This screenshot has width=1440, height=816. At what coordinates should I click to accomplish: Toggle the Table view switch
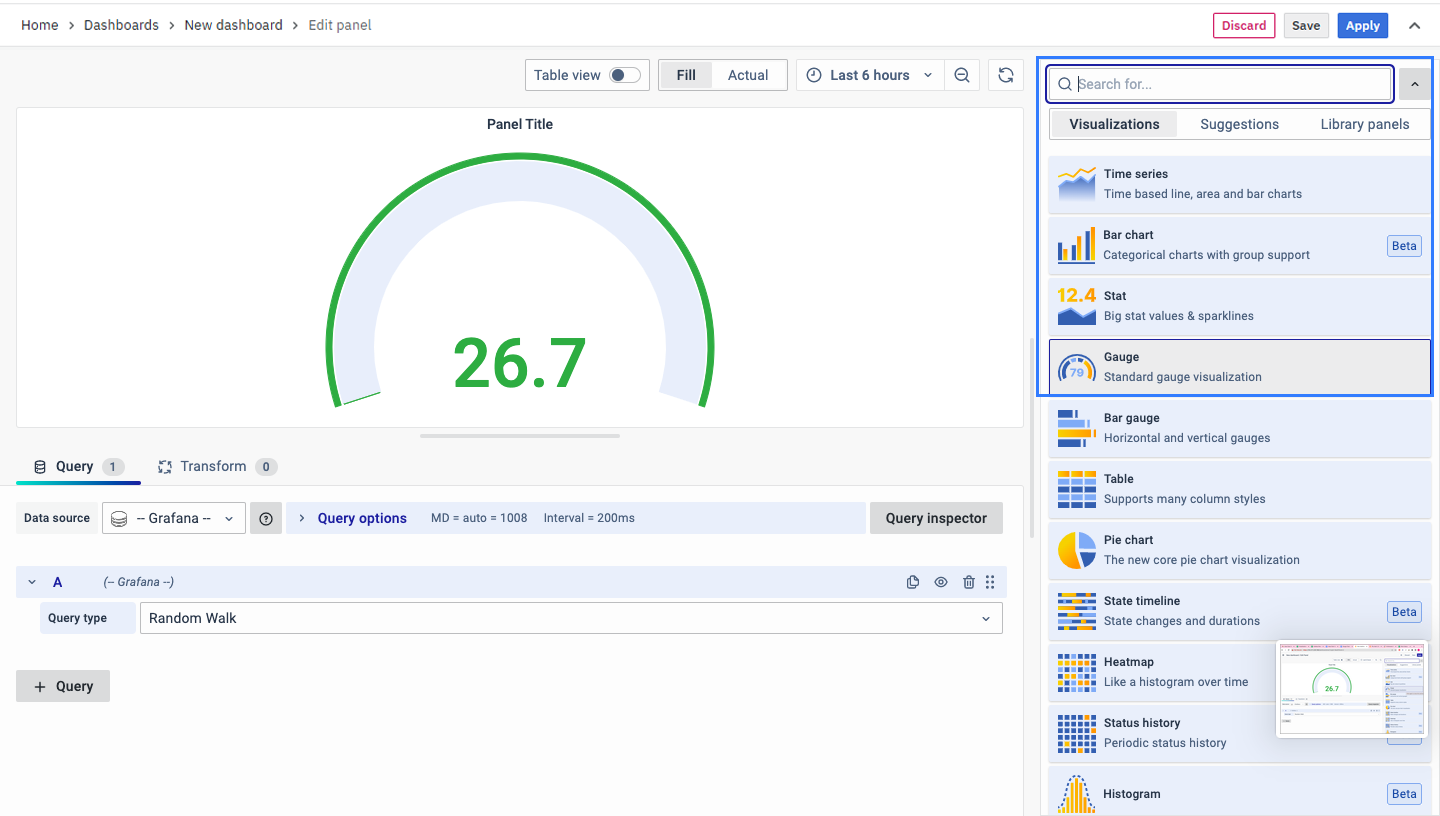[x=625, y=75]
